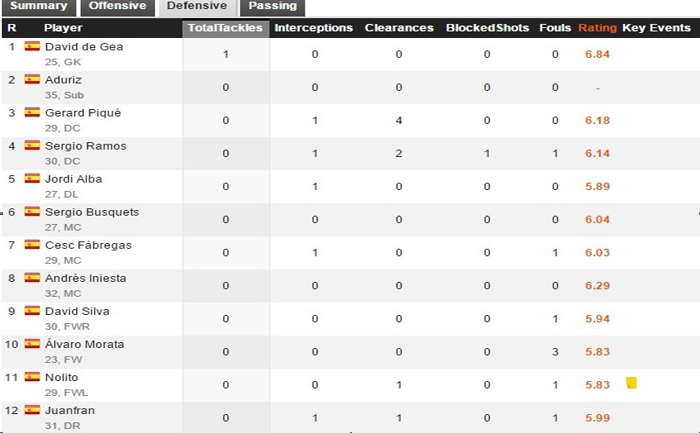Image resolution: width=700 pixels, height=433 pixels.
Task: Click Spain flag beside Aduriz
Action: pyautogui.click(x=32, y=79)
